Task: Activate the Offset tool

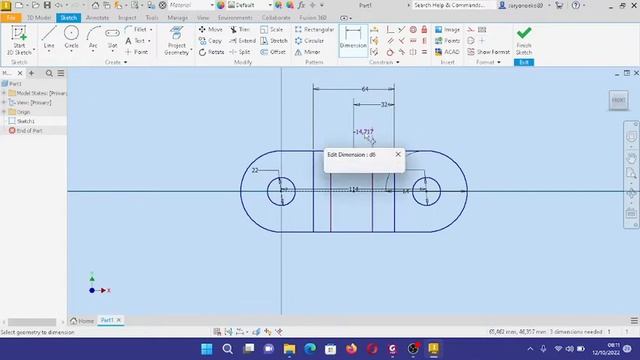Action: 273,52
